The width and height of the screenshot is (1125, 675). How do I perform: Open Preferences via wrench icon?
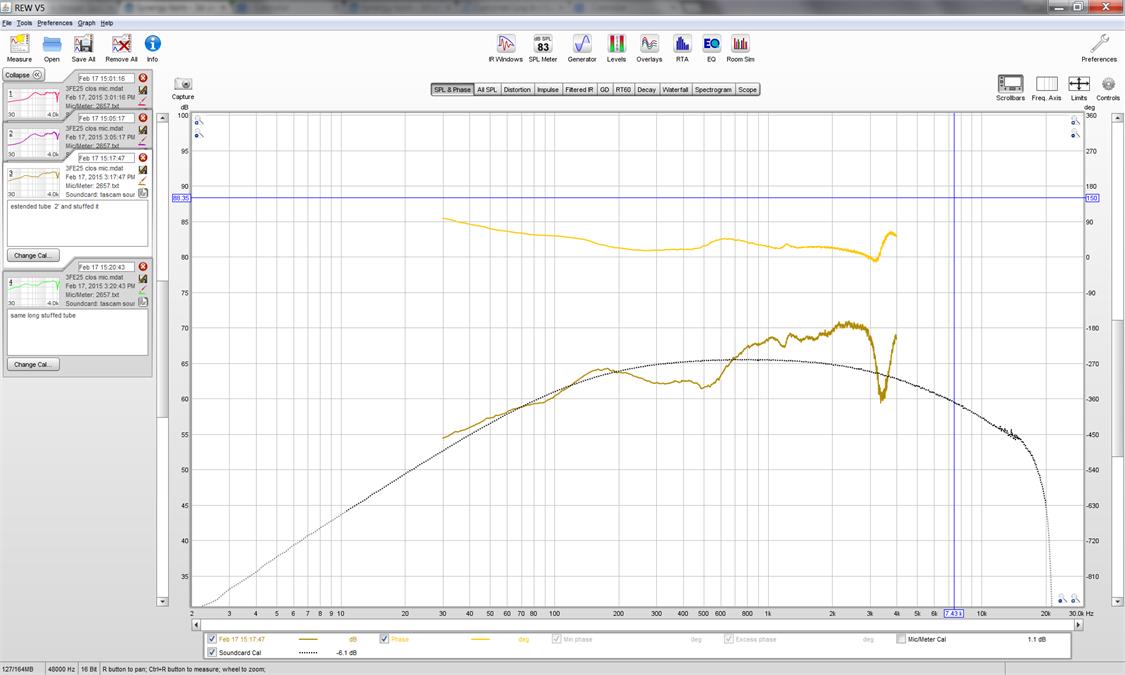1099,44
